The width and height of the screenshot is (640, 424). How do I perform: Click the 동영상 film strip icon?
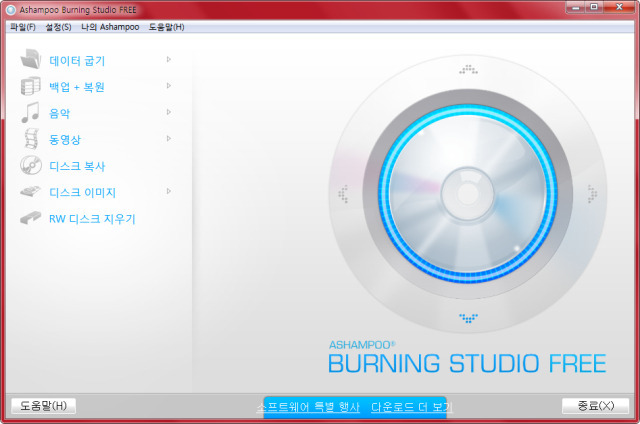(31, 139)
